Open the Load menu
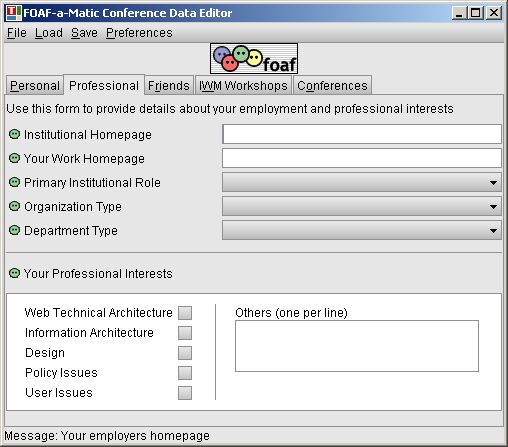 point(49,33)
